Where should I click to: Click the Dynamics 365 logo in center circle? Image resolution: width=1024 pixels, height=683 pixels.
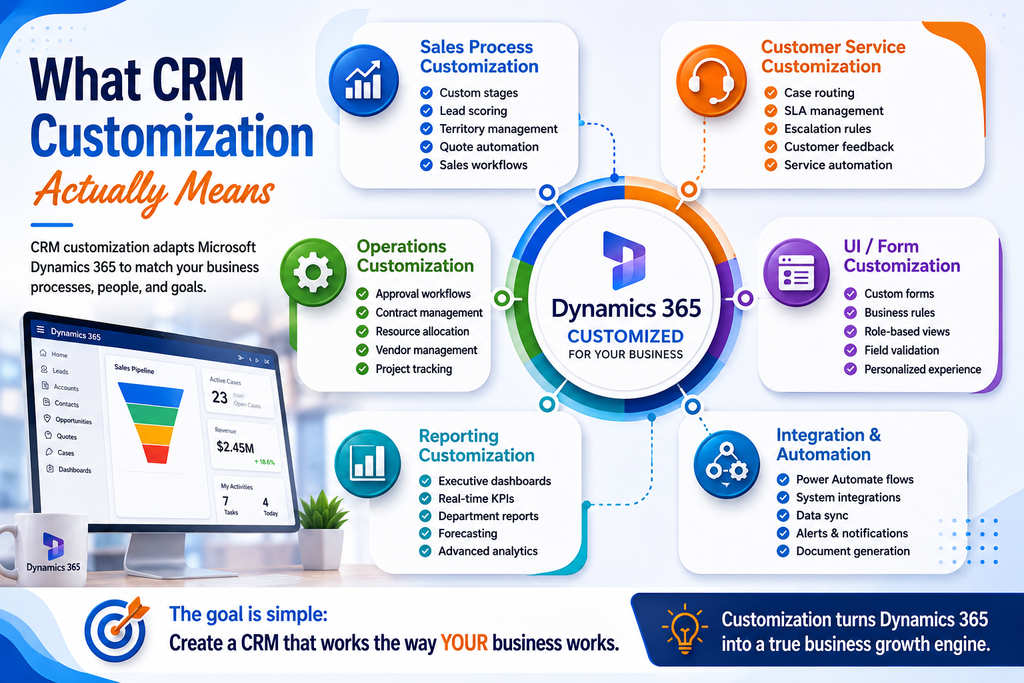(x=624, y=260)
